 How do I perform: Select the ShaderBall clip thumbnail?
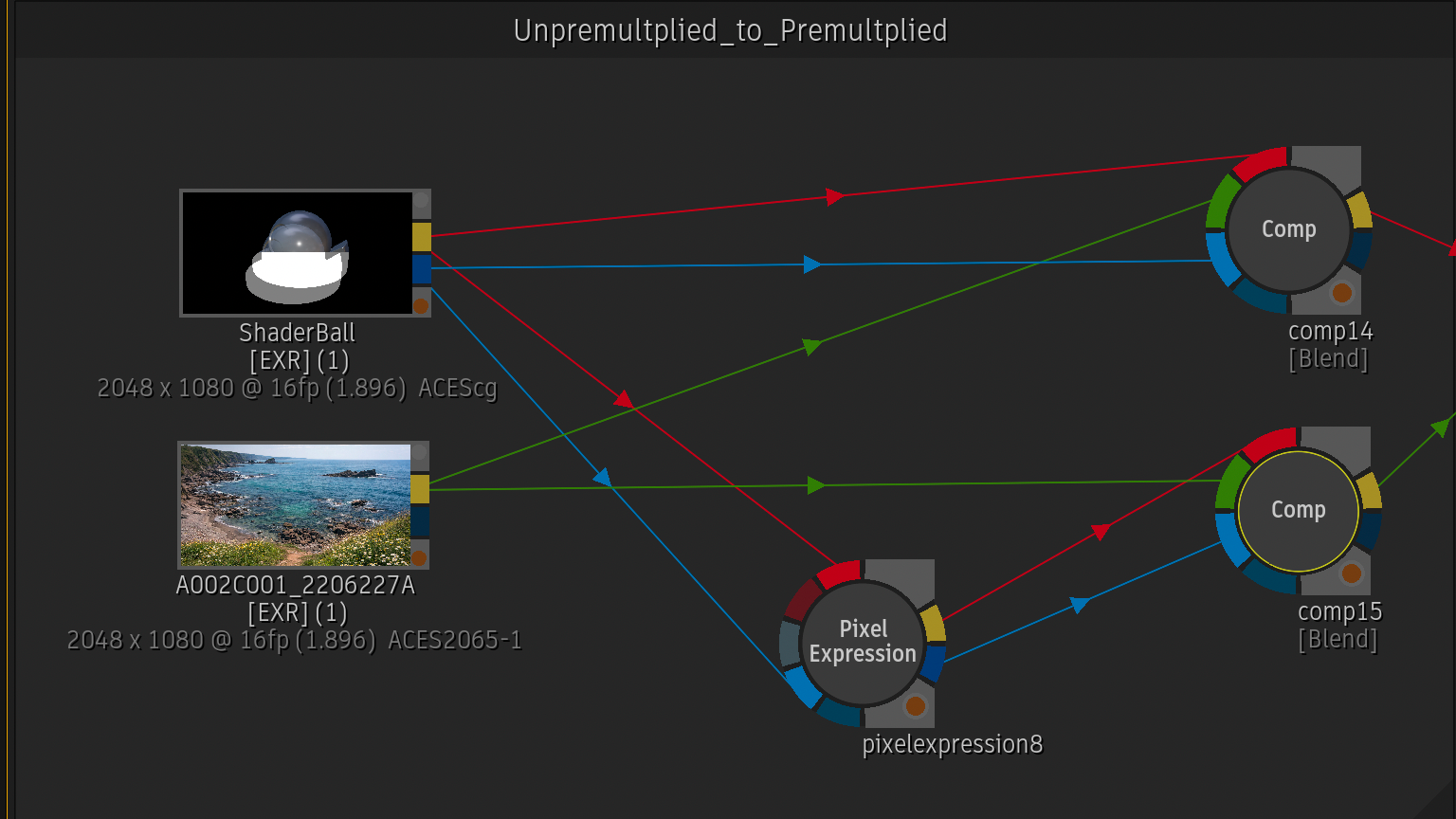pos(297,253)
